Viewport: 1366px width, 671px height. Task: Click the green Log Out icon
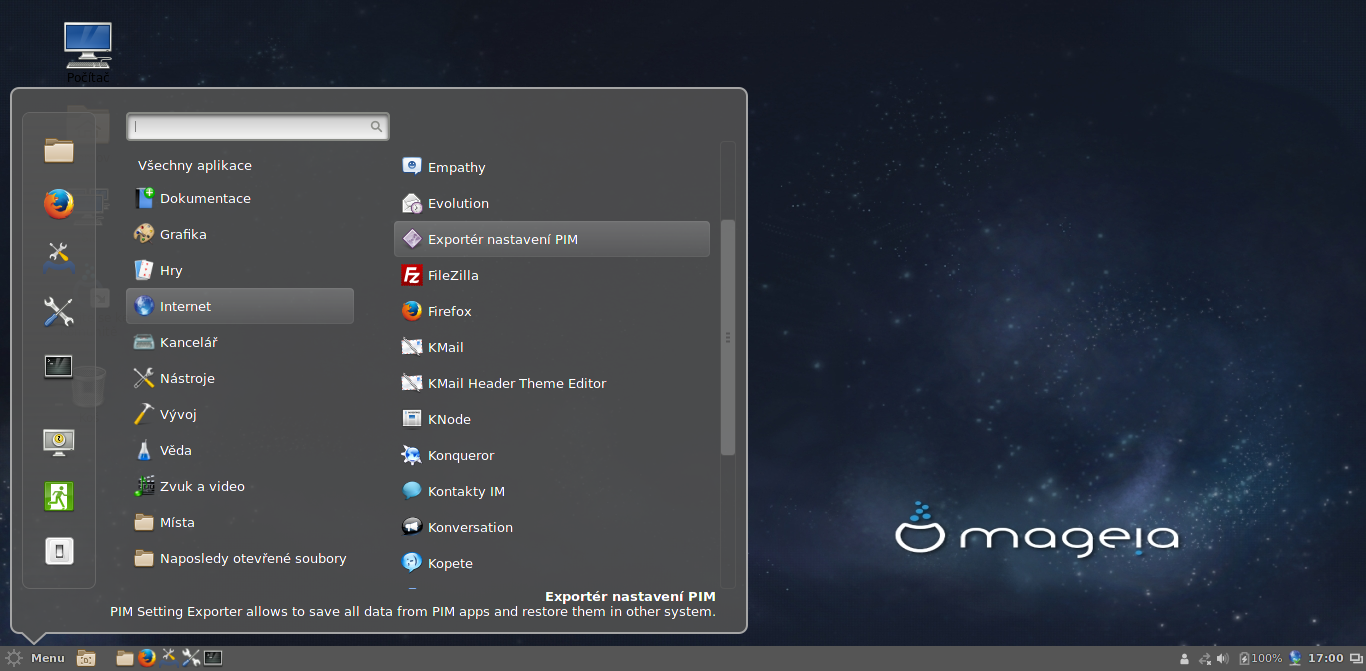pyautogui.click(x=59, y=496)
